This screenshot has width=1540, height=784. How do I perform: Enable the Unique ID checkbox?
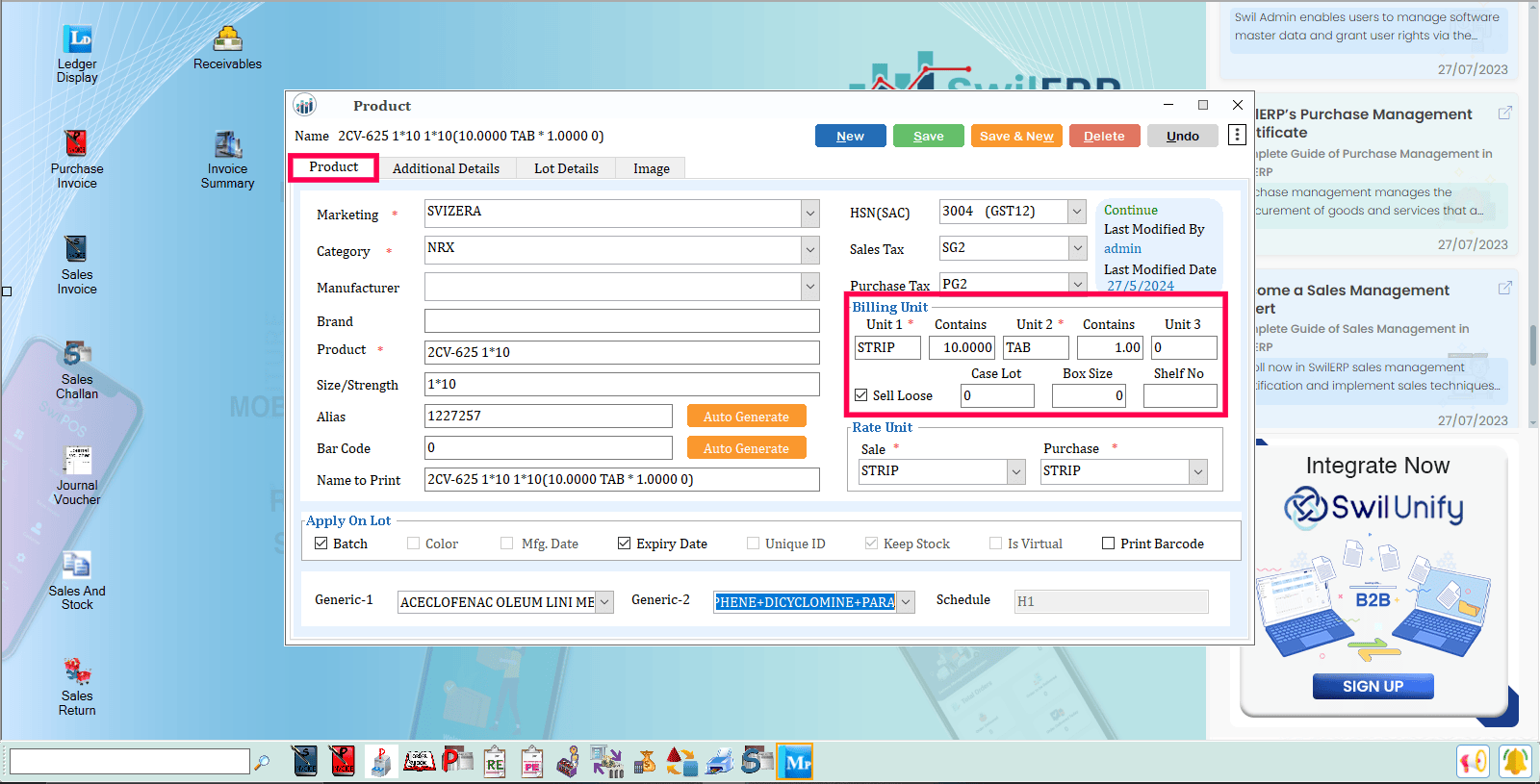coord(754,544)
